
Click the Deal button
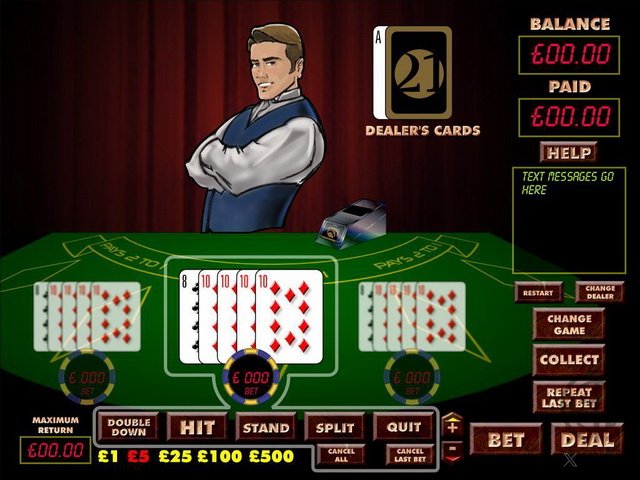(587, 439)
